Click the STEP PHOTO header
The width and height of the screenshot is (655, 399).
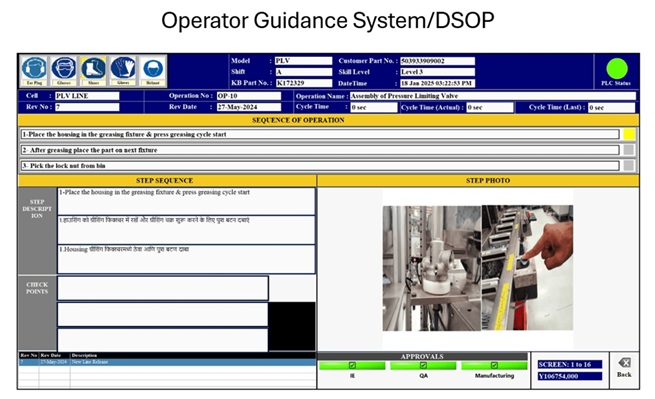click(478, 180)
